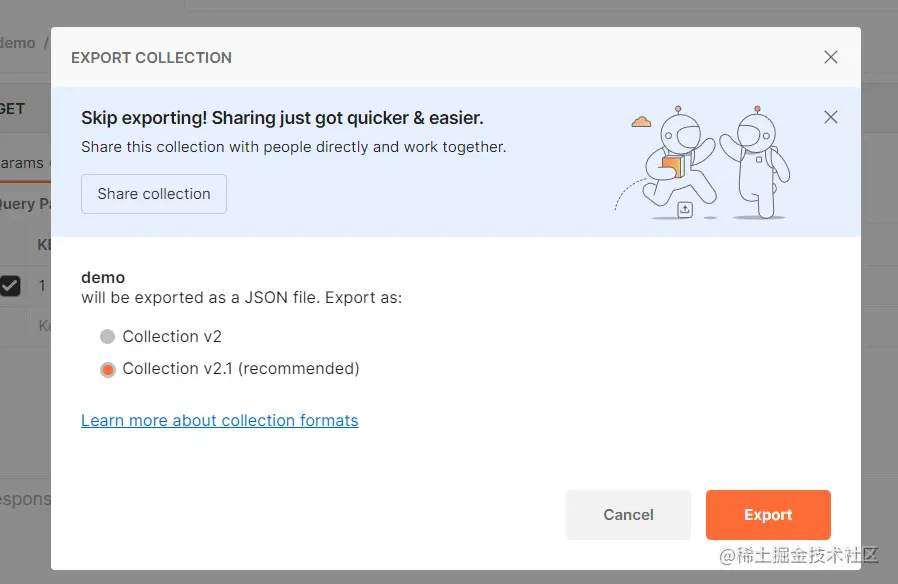This screenshot has width=898, height=584.
Task: Close the Export Collection dialog
Action: pyautogui.click(x=830, y=57)
